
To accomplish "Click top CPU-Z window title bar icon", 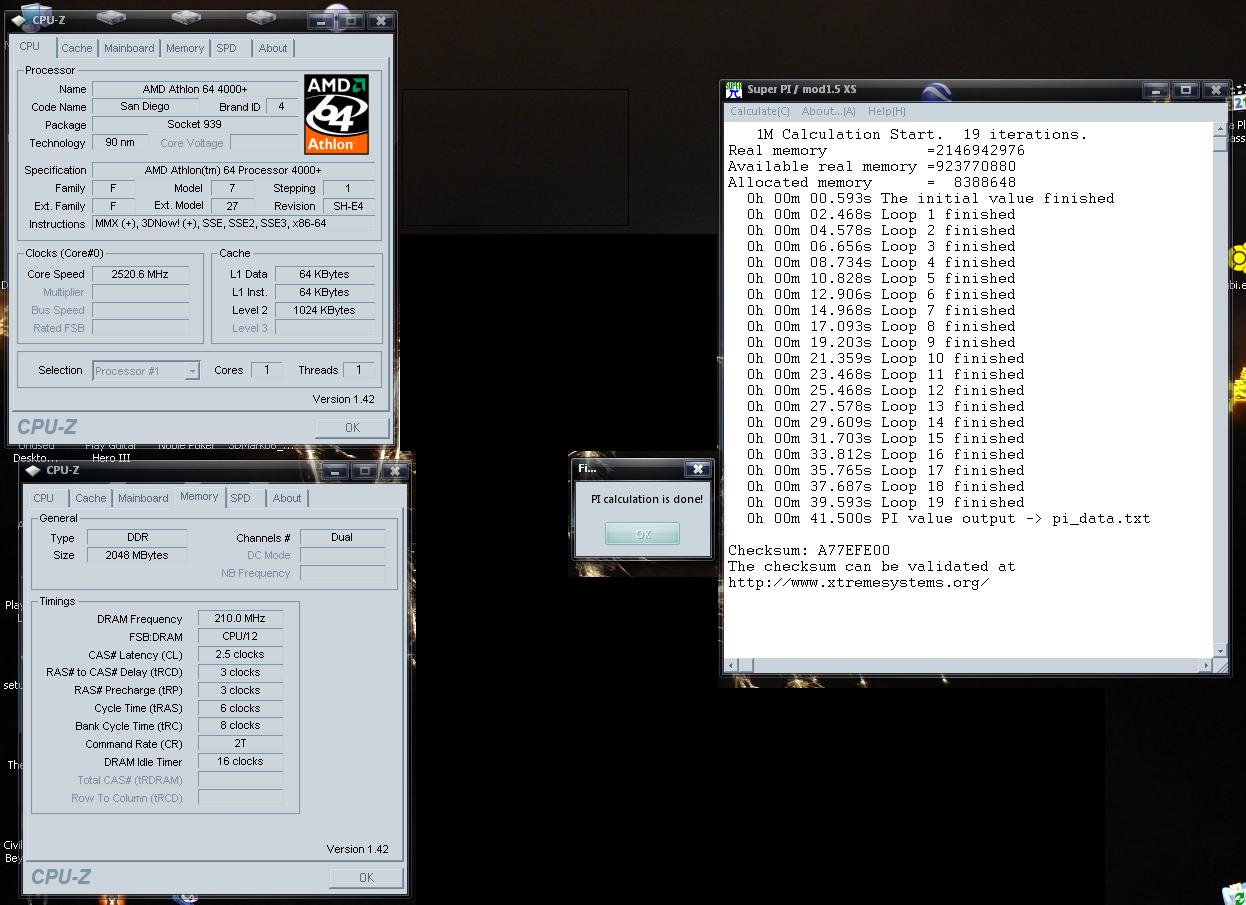I will [x=18, y=20].
